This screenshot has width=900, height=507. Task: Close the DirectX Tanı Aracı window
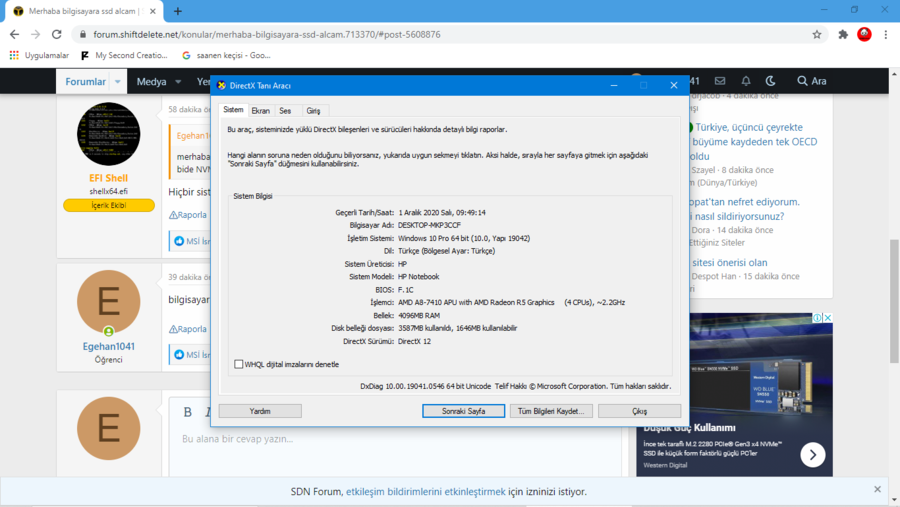674,86
